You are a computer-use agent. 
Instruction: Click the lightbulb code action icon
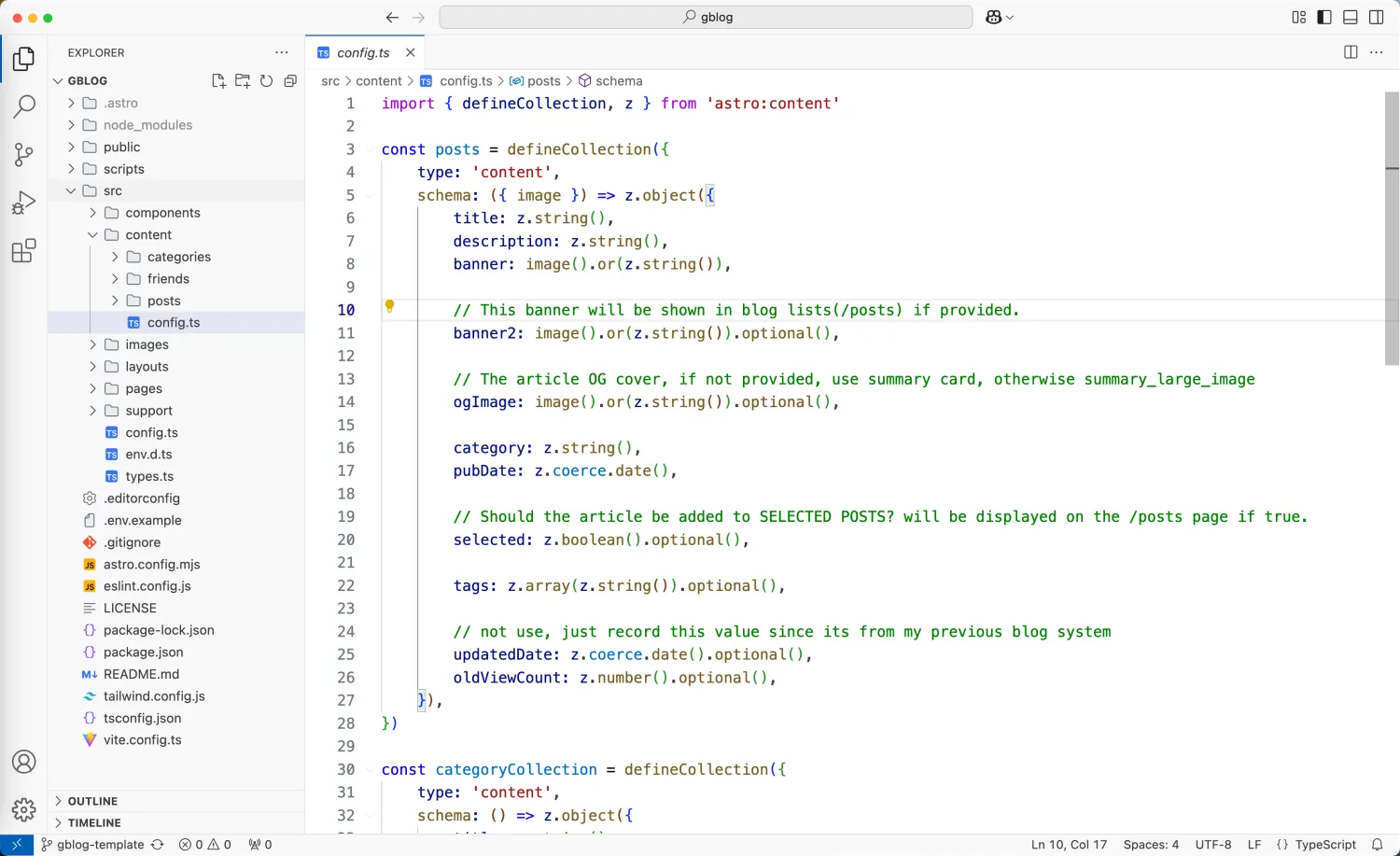[x=390, y=306]
